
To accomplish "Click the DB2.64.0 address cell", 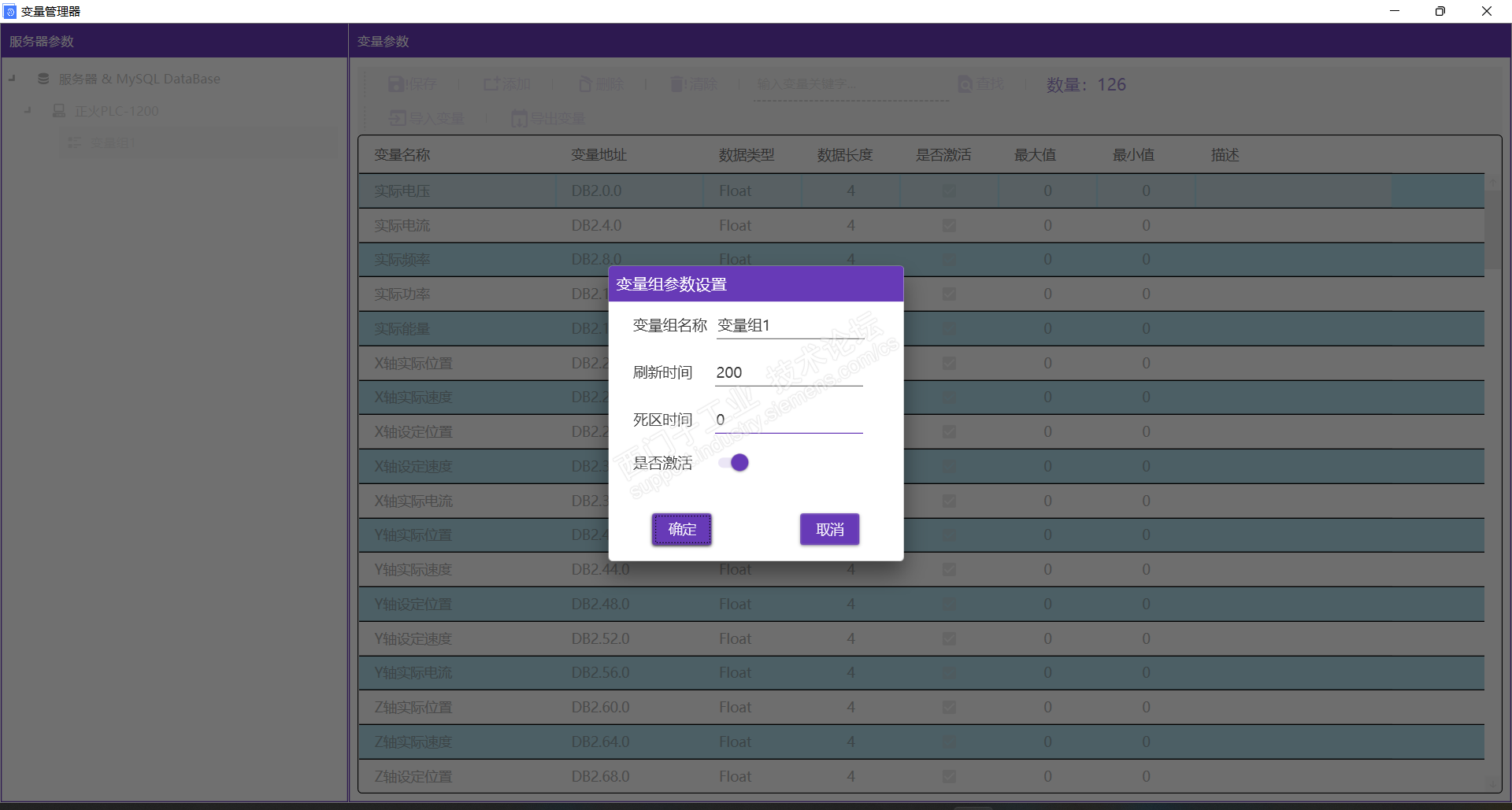I will (600, 742).
